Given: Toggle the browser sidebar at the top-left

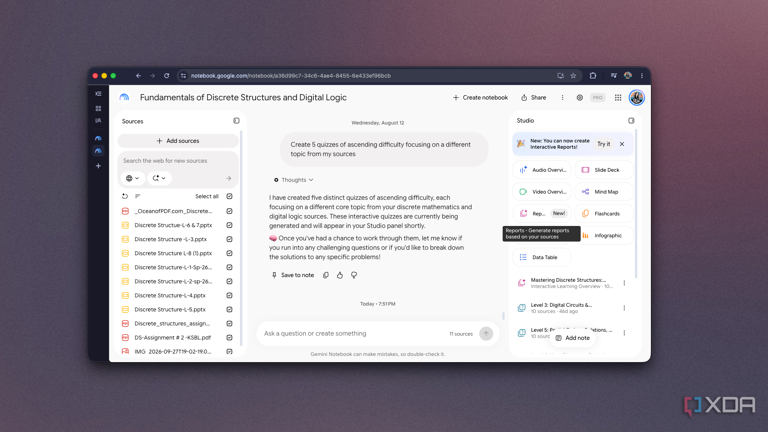Looking at the screenshot, I should click(x=98, y=94).
